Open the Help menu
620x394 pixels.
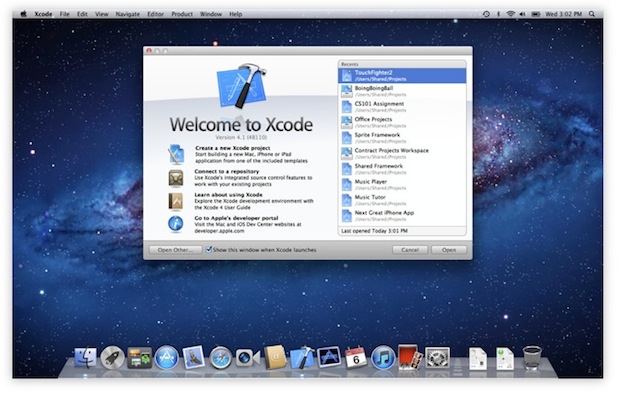[x=236, y=14]
